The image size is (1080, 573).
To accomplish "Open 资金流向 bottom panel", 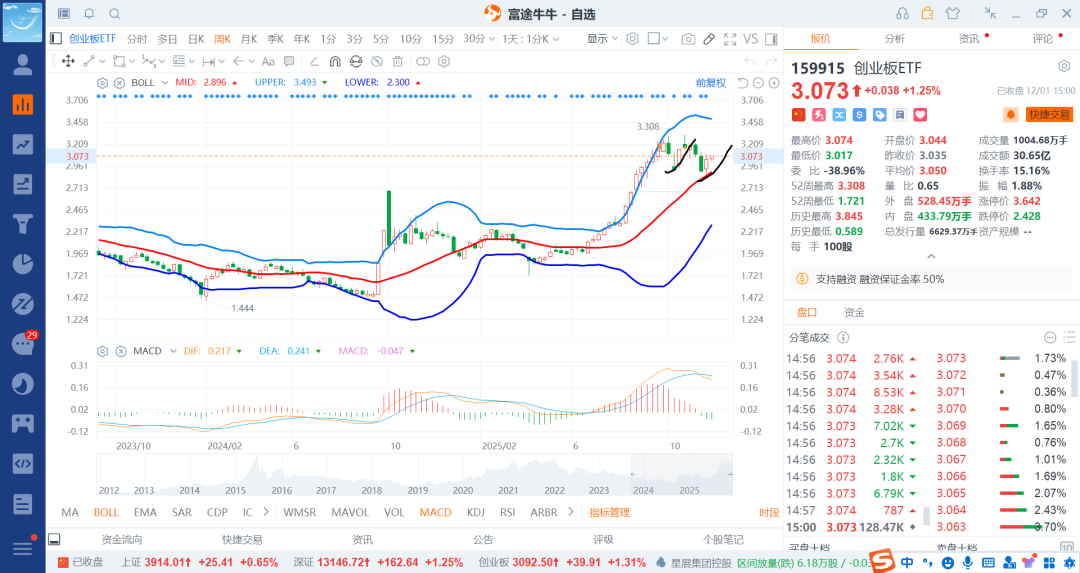I will [122, 539].
